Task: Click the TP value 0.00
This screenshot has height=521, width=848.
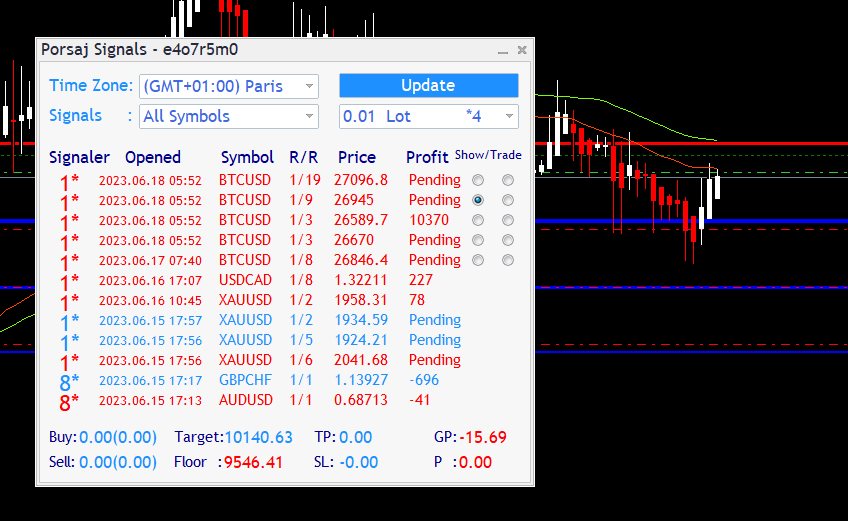Action: coord(355,438)
